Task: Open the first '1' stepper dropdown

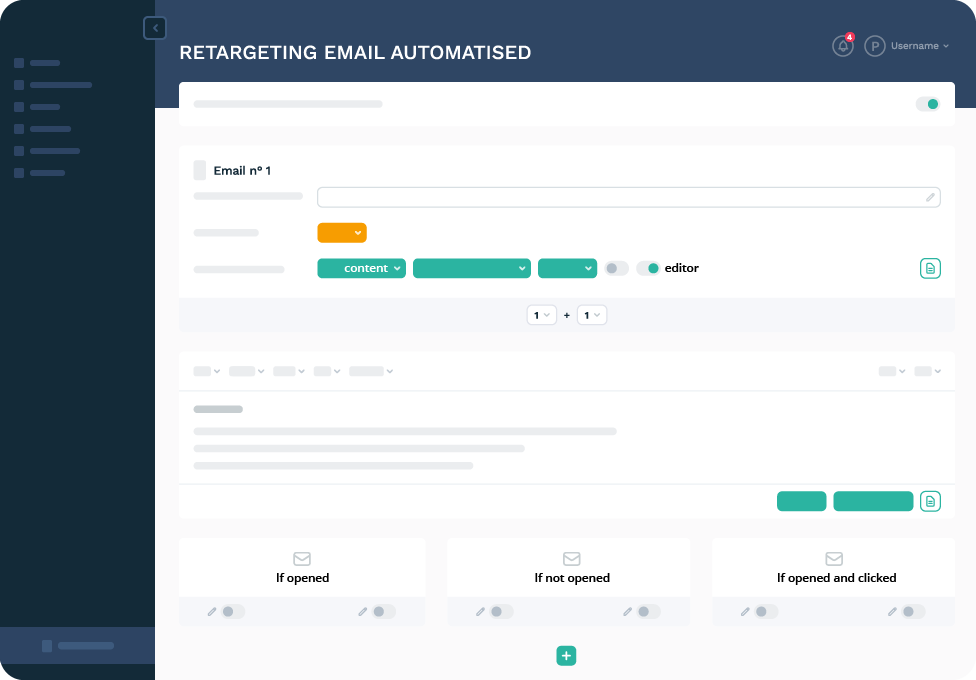Action: (542, 315)
